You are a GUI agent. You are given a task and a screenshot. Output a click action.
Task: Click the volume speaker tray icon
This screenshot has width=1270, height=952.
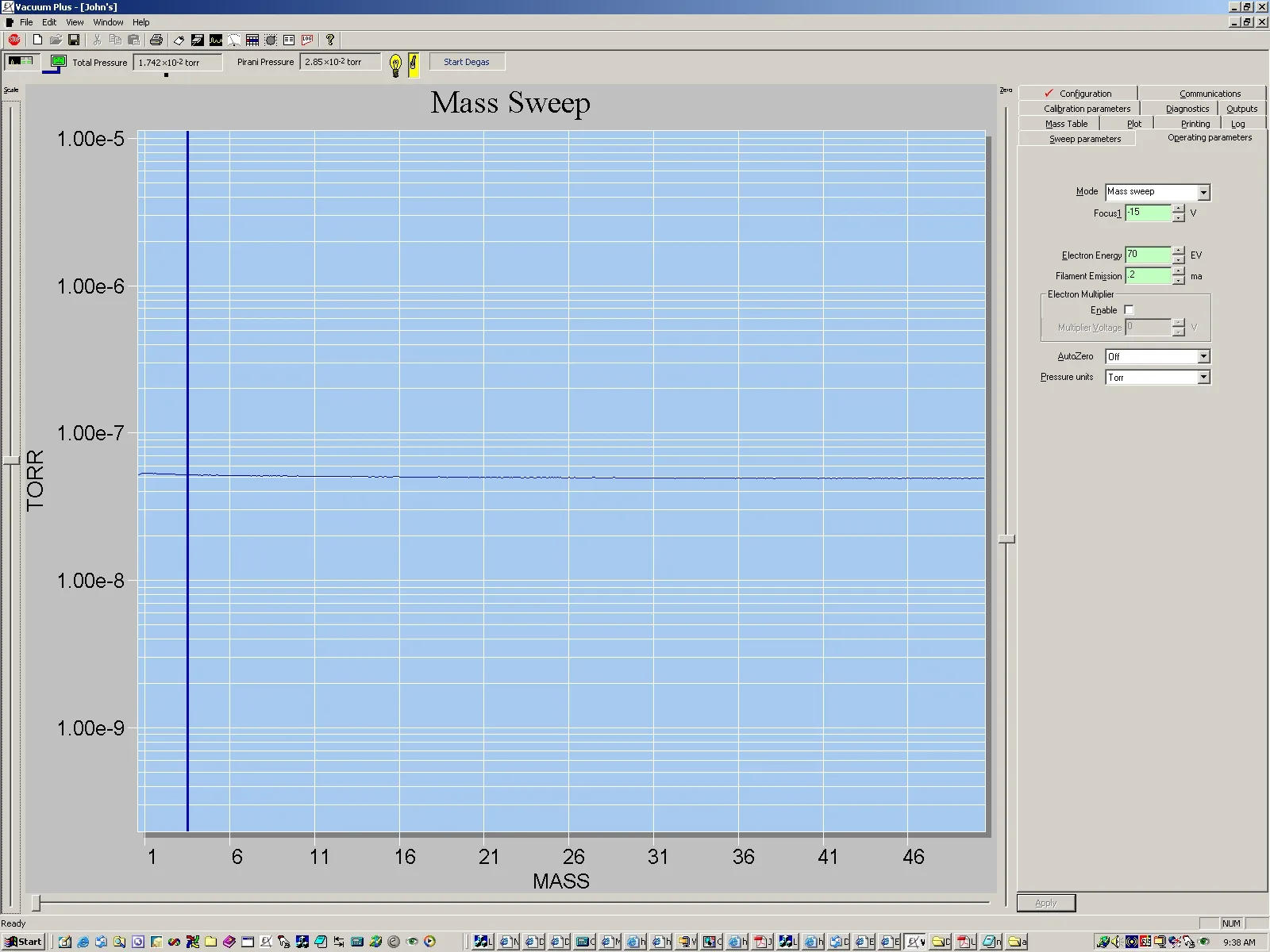click(1115, 942)
